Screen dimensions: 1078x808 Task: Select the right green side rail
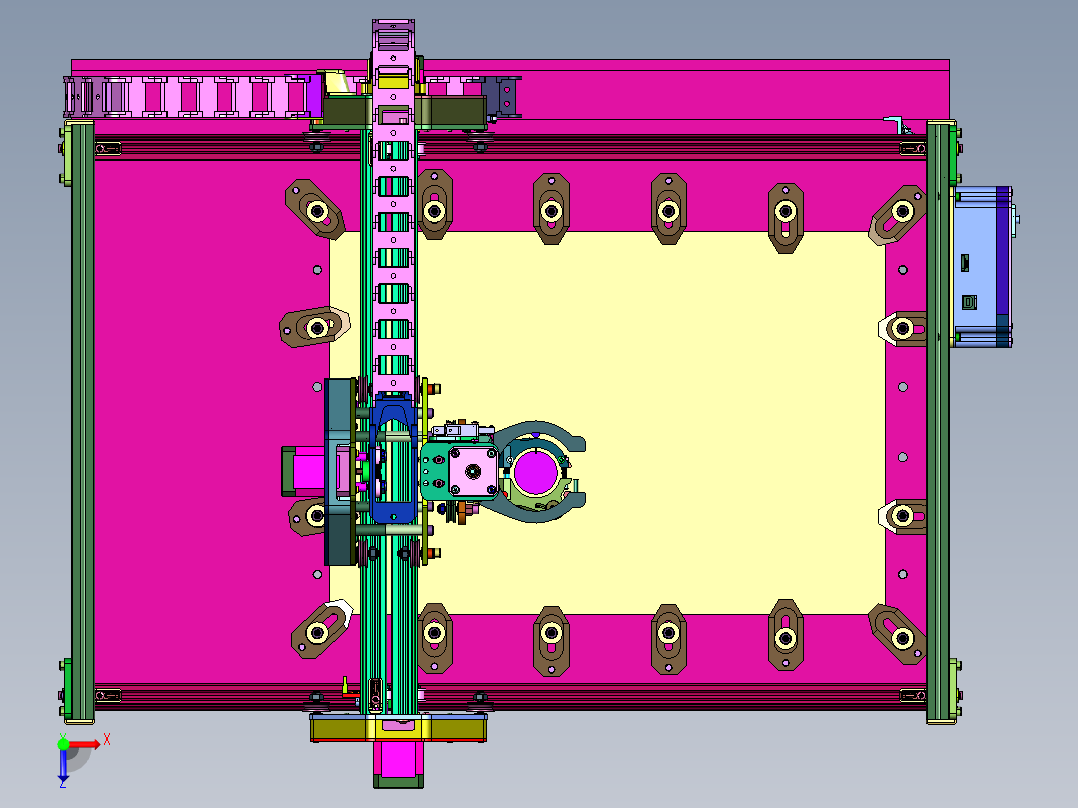coord(938,422)
